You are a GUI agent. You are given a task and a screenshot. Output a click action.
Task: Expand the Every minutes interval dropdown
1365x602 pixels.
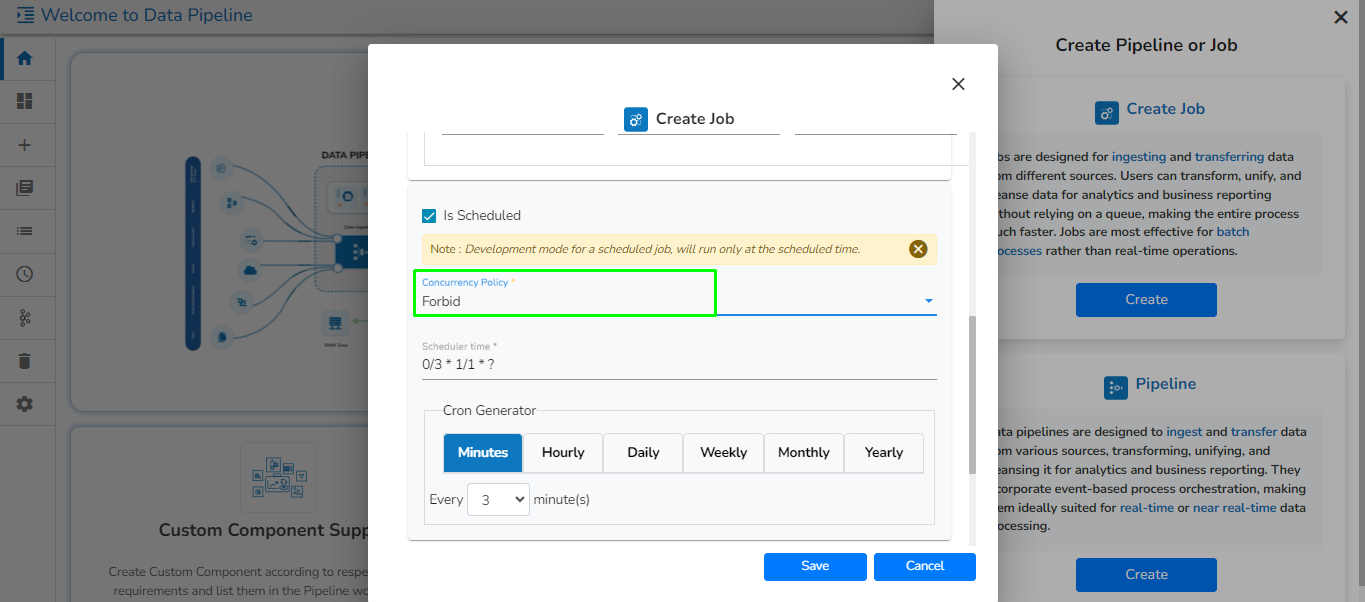coord(498,499)
